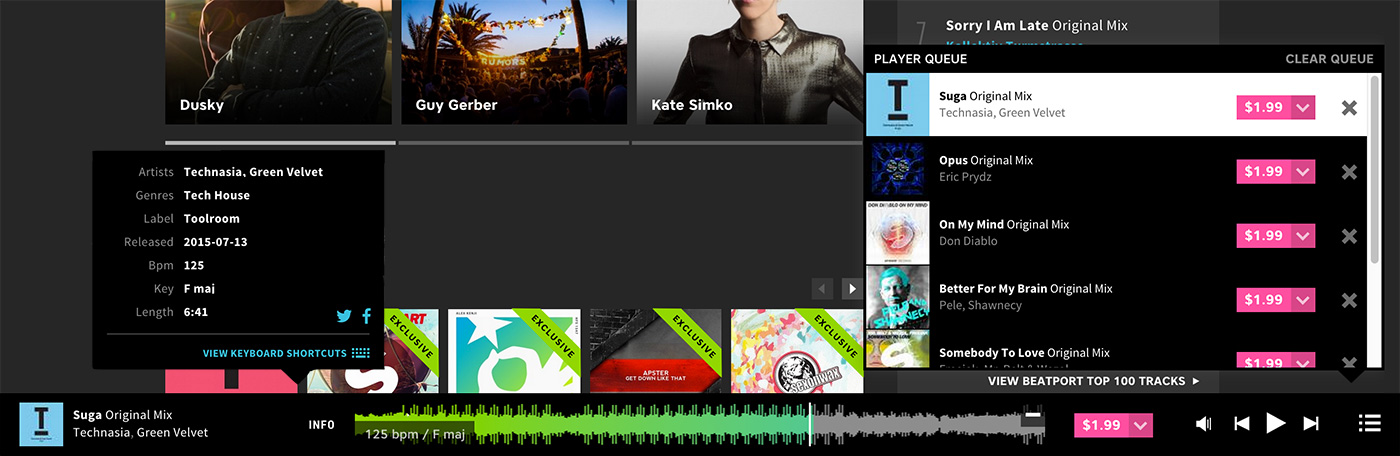The image size is (1400, 456).
Task: Open purchase options dropdown for Opus
Action: [1303, 172]
